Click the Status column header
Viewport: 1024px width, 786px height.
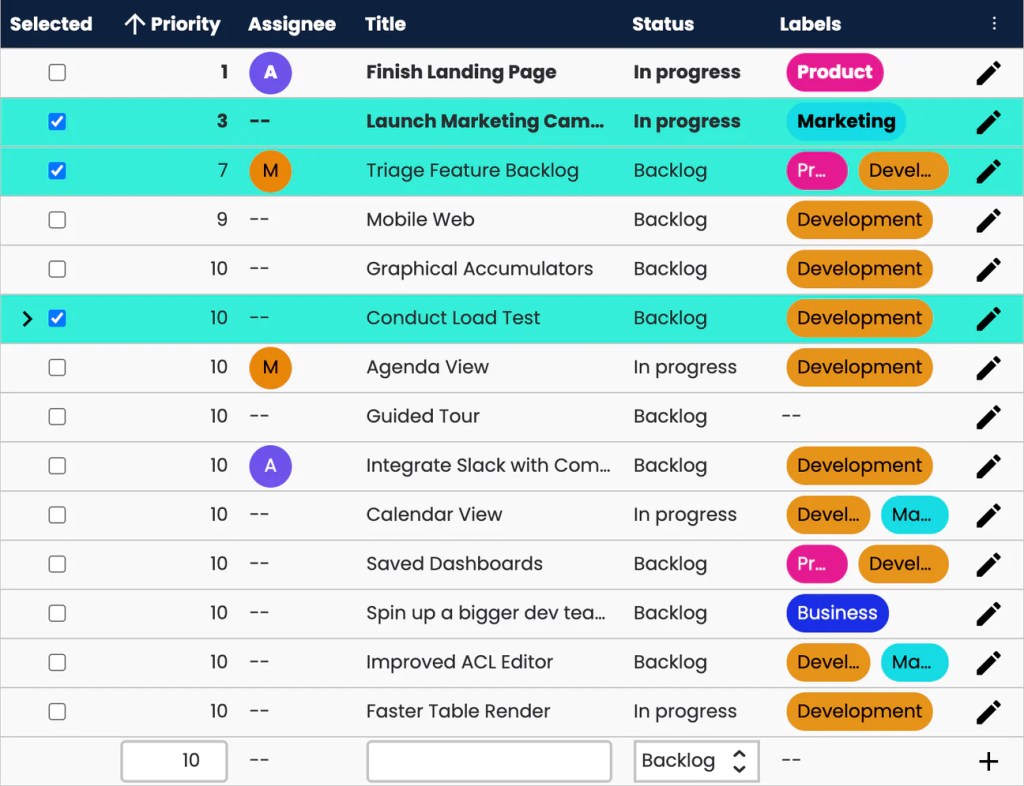pyautogui.click(x=662, y=24)
